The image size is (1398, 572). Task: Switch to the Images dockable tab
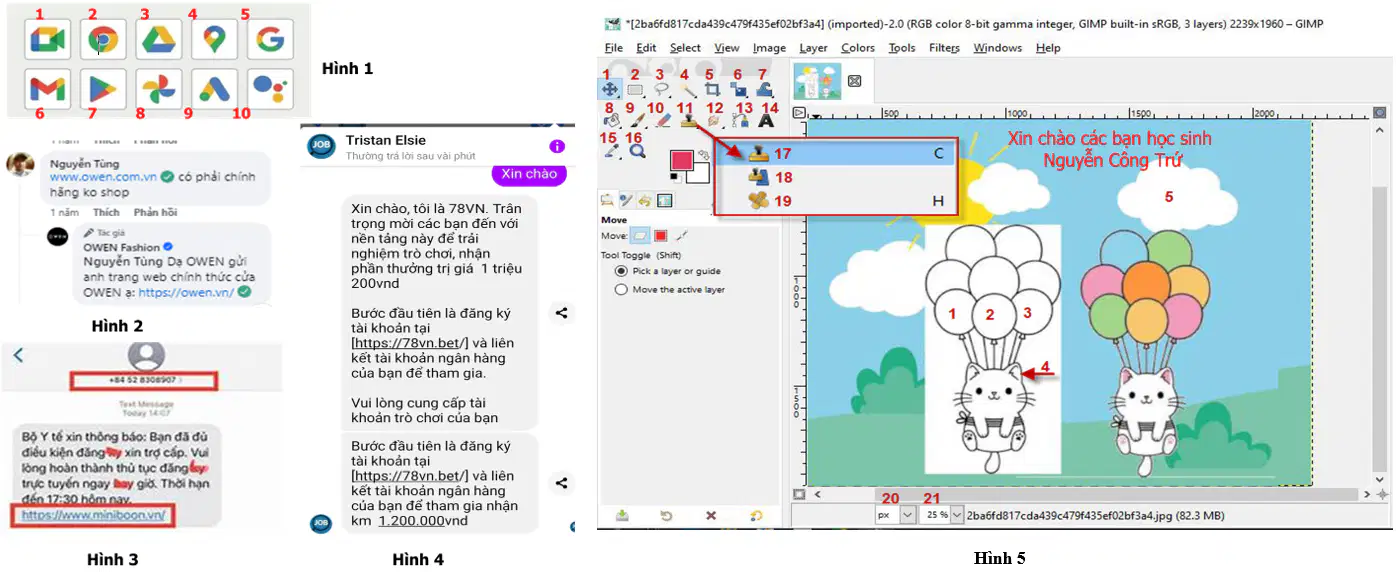664,200
